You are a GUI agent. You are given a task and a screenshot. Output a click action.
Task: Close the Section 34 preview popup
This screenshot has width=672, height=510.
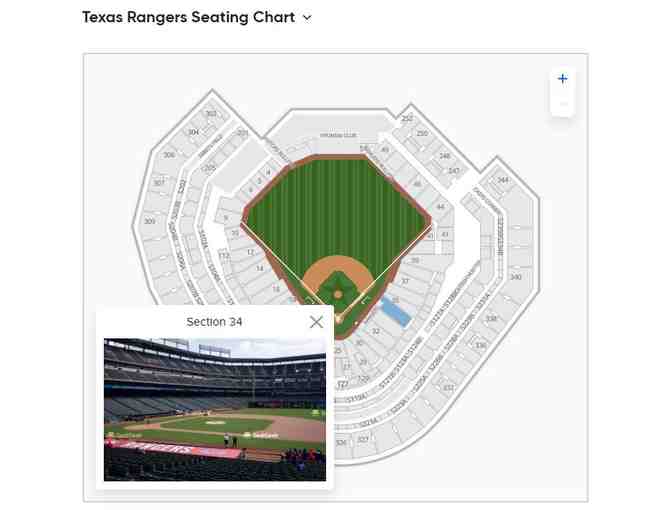(x=316, y=322)
